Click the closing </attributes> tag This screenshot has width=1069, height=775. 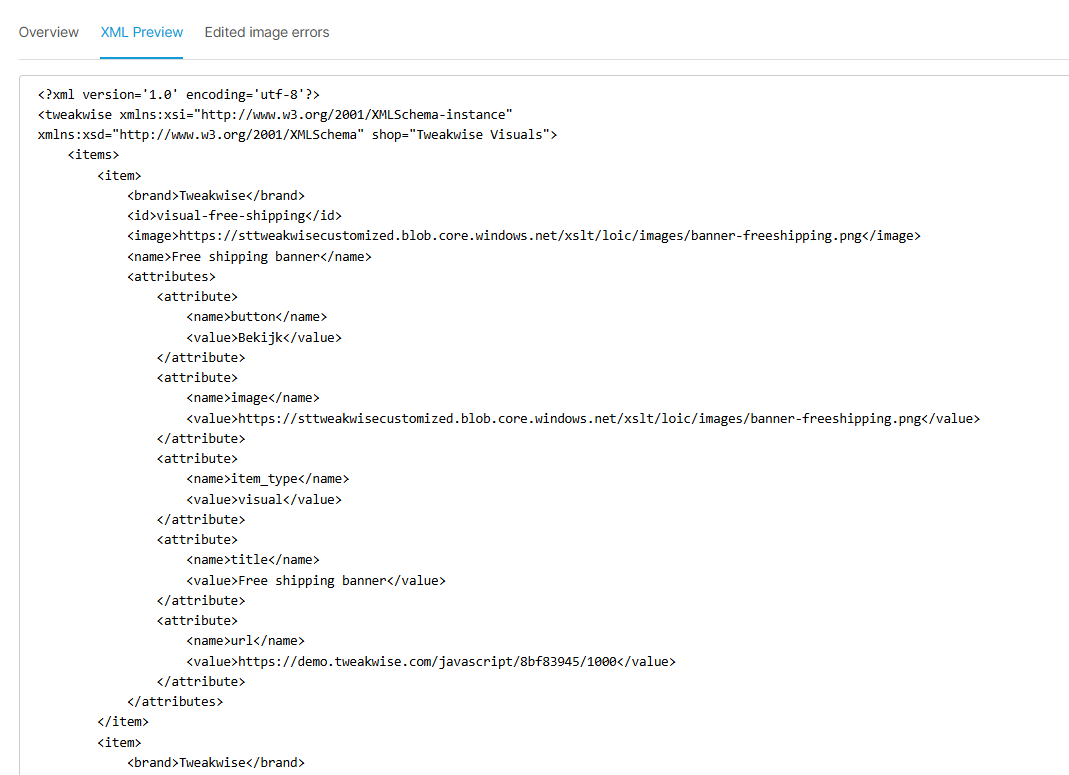[175, 701]
